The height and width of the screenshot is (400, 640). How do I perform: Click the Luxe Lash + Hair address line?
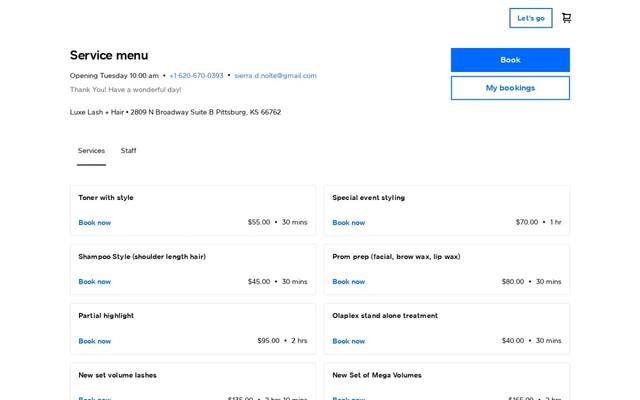(176, 112)
